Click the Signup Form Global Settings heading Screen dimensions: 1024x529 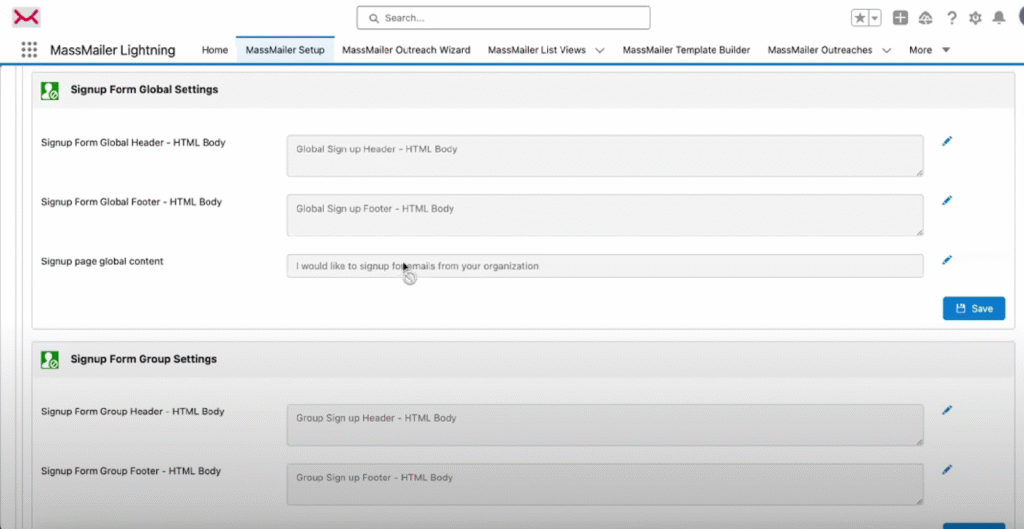click(144, 89)
